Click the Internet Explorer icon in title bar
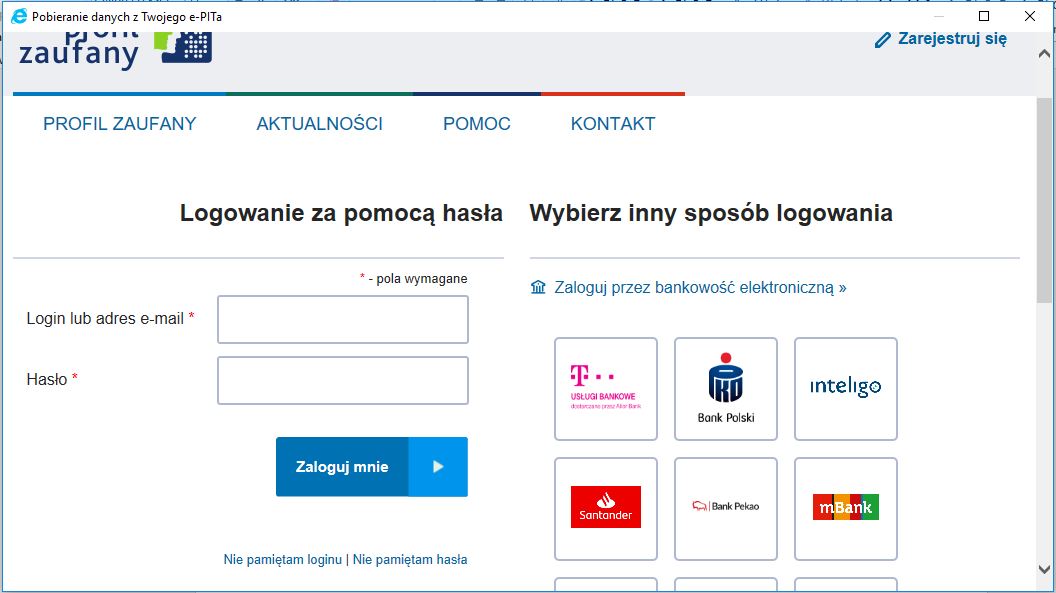The height and width of the screenshot is (593, 1056). 18,16
